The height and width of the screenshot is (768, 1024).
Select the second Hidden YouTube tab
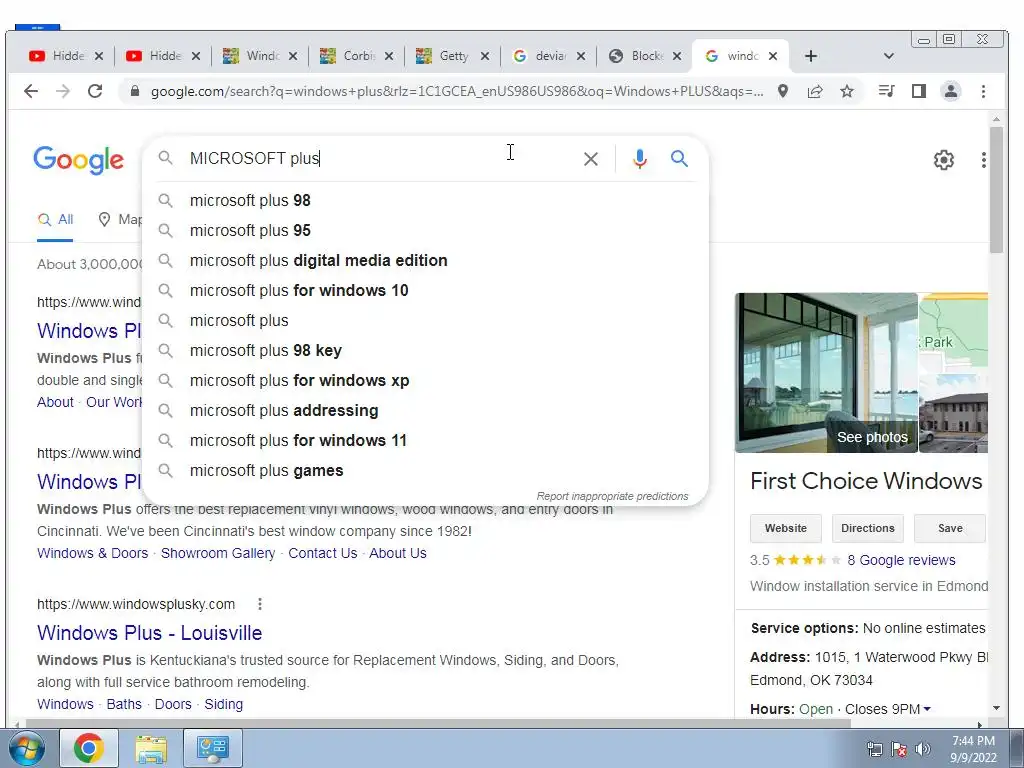pyautogui.click(x=163, y=56)
